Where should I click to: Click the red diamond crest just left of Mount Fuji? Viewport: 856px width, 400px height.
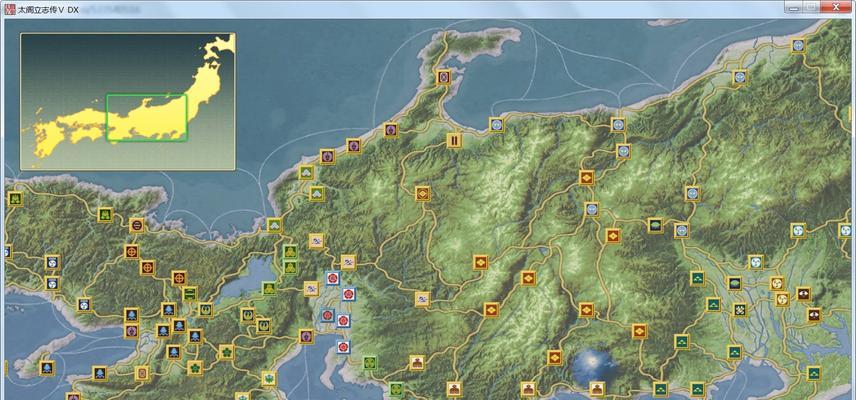pos(555,357)
